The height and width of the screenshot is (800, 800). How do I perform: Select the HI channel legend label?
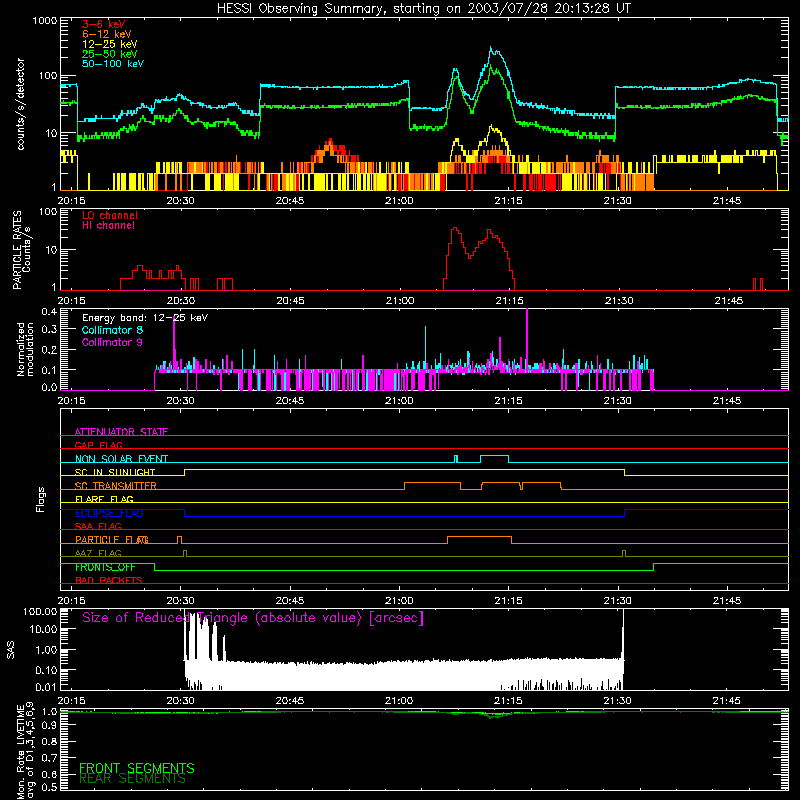108,226
